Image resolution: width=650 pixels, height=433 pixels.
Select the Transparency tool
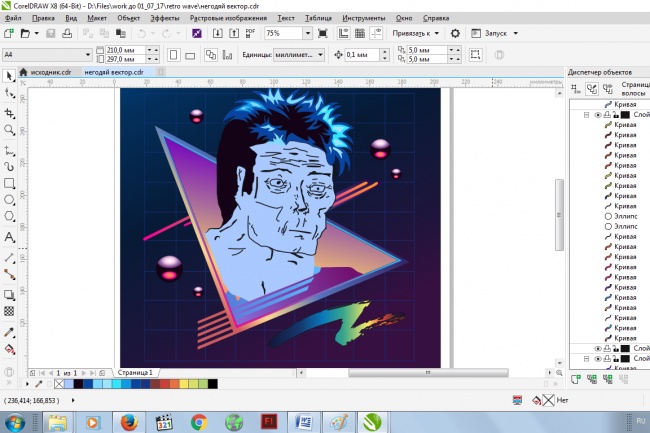tap(9, 311)
